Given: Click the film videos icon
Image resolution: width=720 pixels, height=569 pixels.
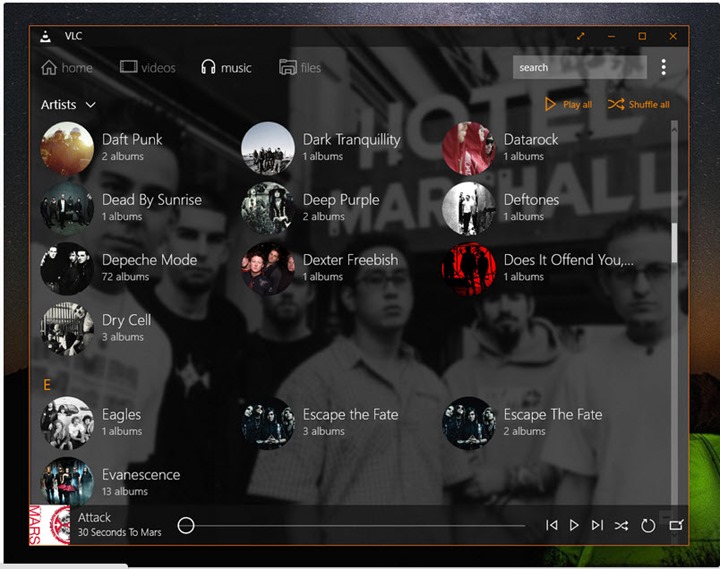Looking at the screenshot, I should [128, 67].
